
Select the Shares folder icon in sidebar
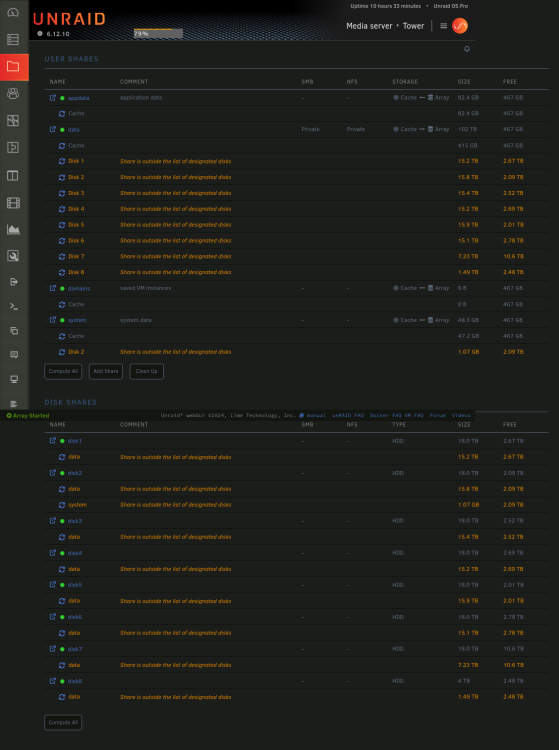[13, 66]
